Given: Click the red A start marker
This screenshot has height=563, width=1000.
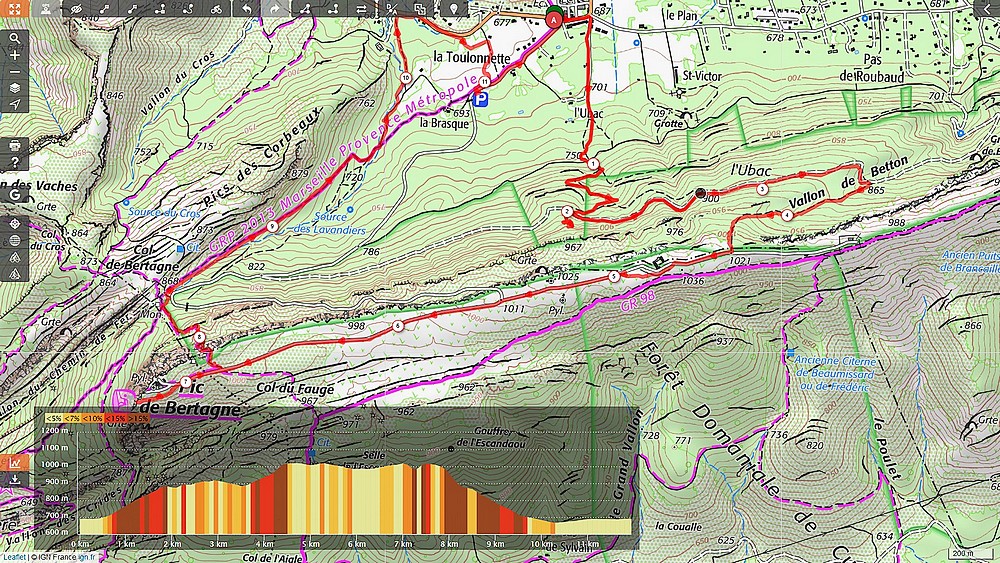Looking at the screenshot, I should [x=554, y=18].
